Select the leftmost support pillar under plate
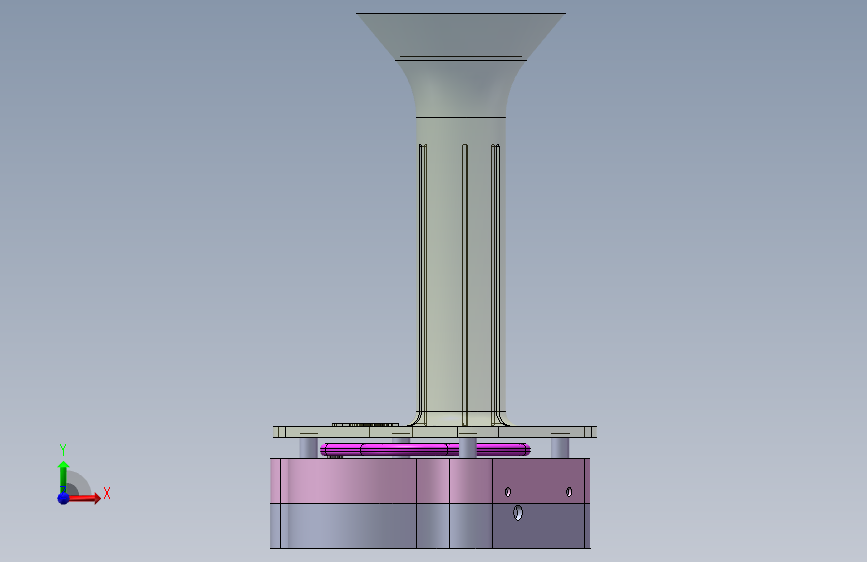The width and height of the screenshot is (867, 562). tap(309, 448)
